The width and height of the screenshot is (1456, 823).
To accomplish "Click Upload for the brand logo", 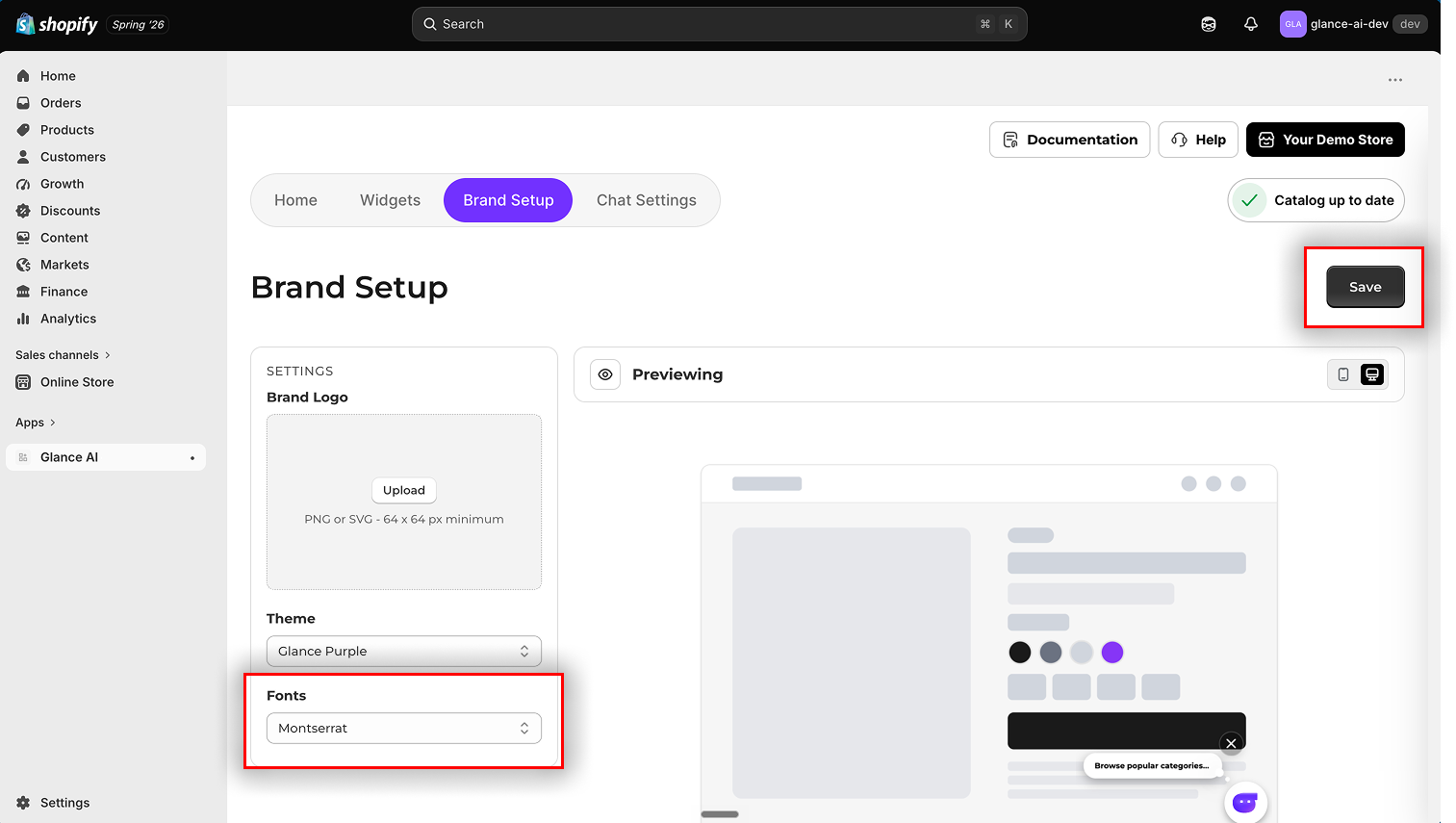I will [x=404, y=490].
